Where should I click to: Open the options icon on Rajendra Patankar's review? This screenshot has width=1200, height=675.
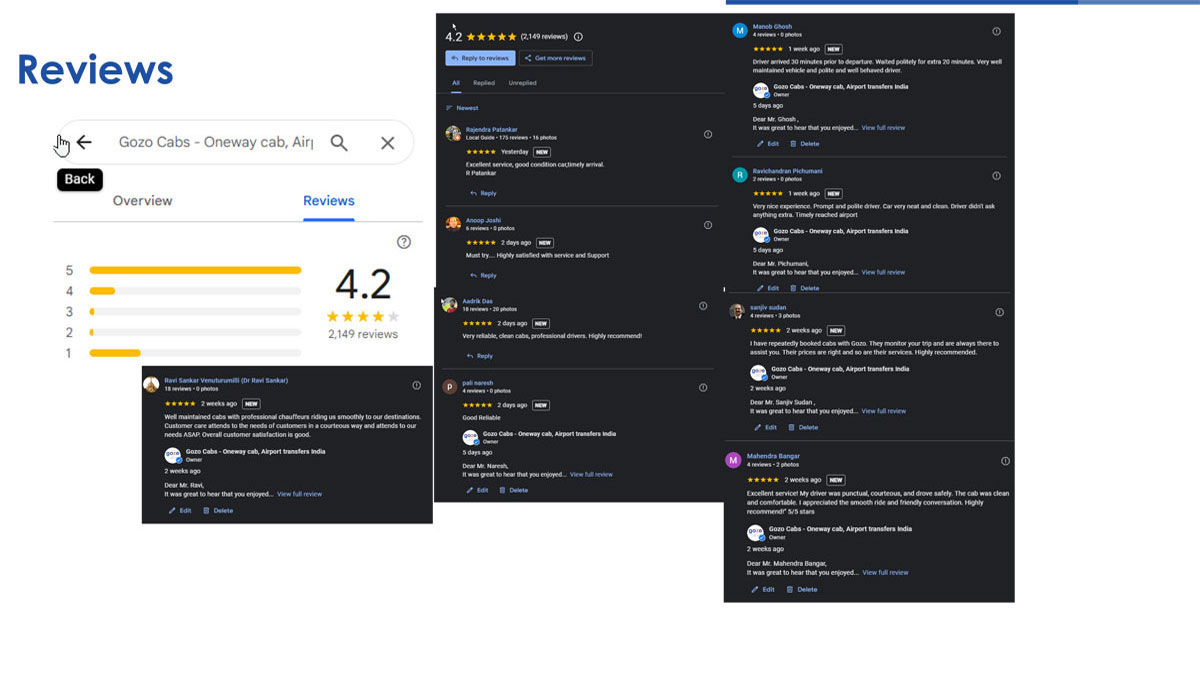[708, 134]
